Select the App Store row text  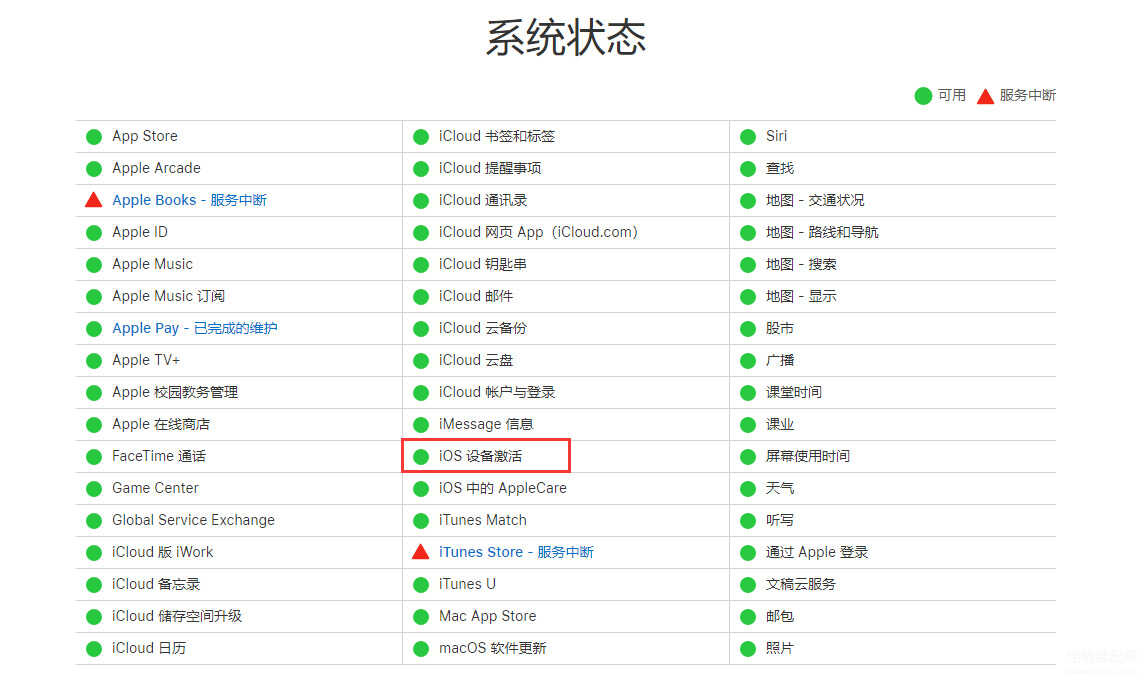(x=145, y=136)
